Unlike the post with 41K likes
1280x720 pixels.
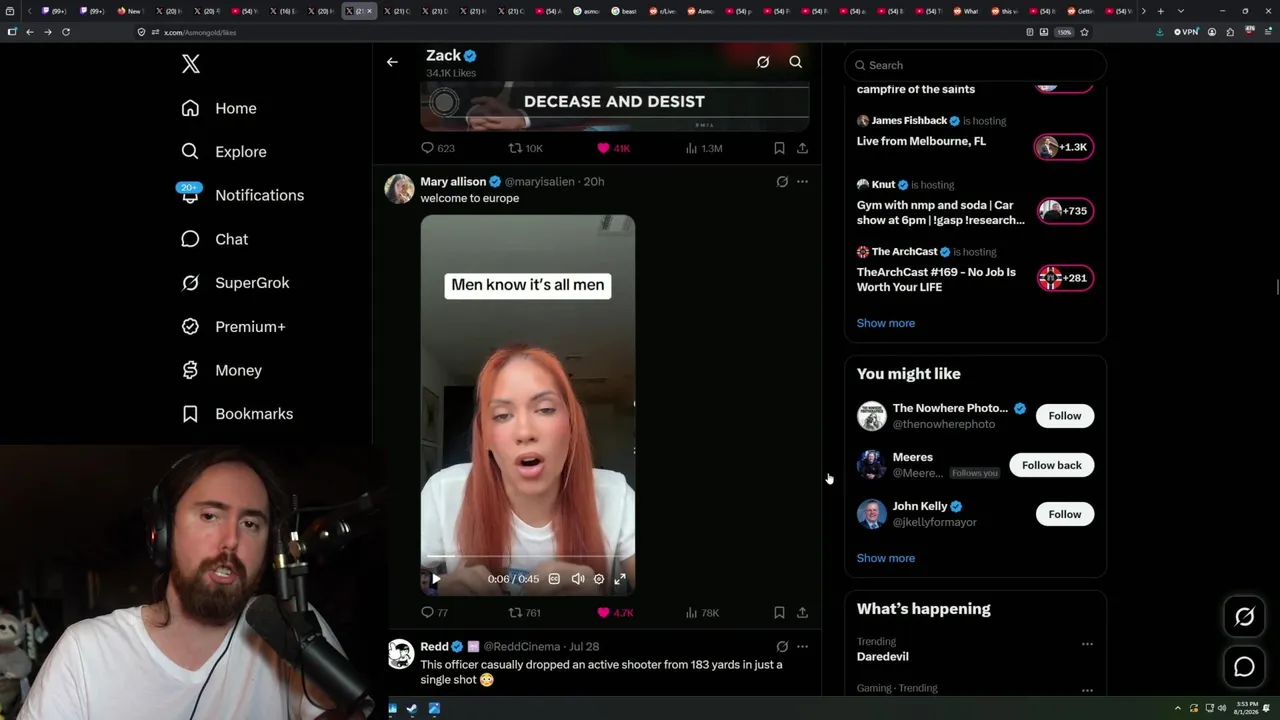point(613,148)
